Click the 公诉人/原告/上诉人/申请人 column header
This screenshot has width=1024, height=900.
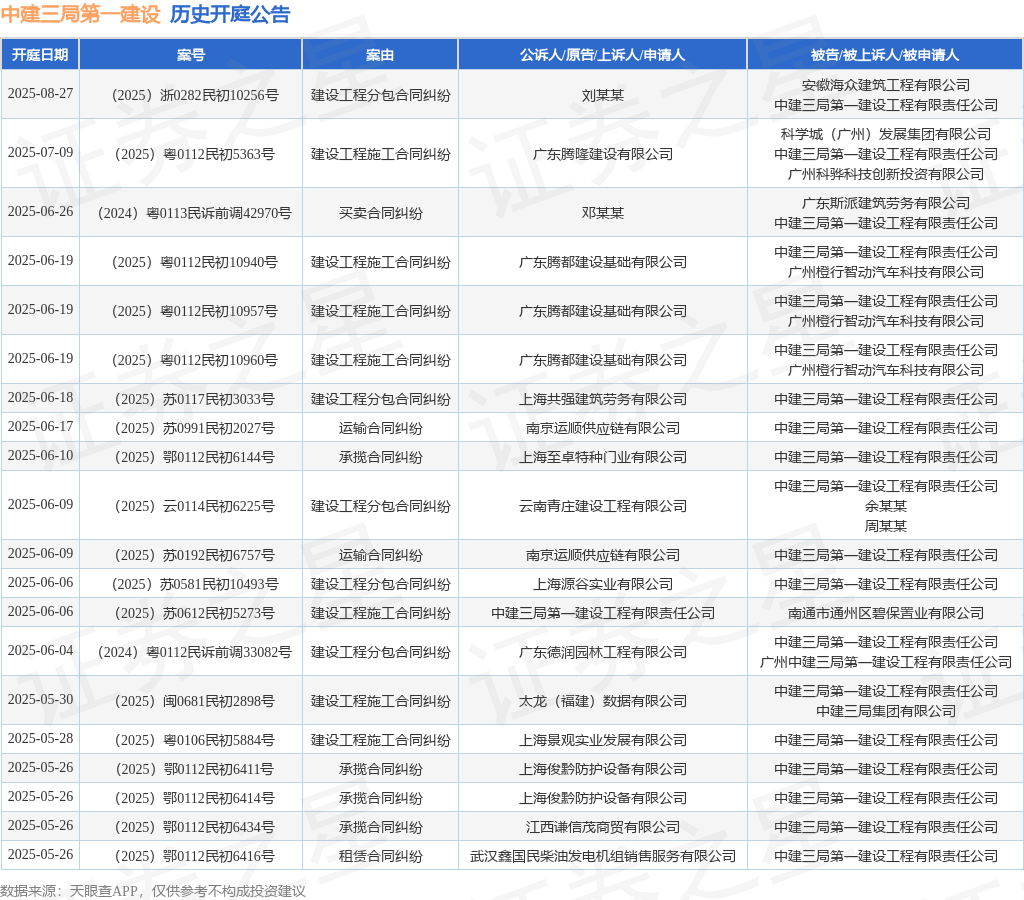[602, 55]
